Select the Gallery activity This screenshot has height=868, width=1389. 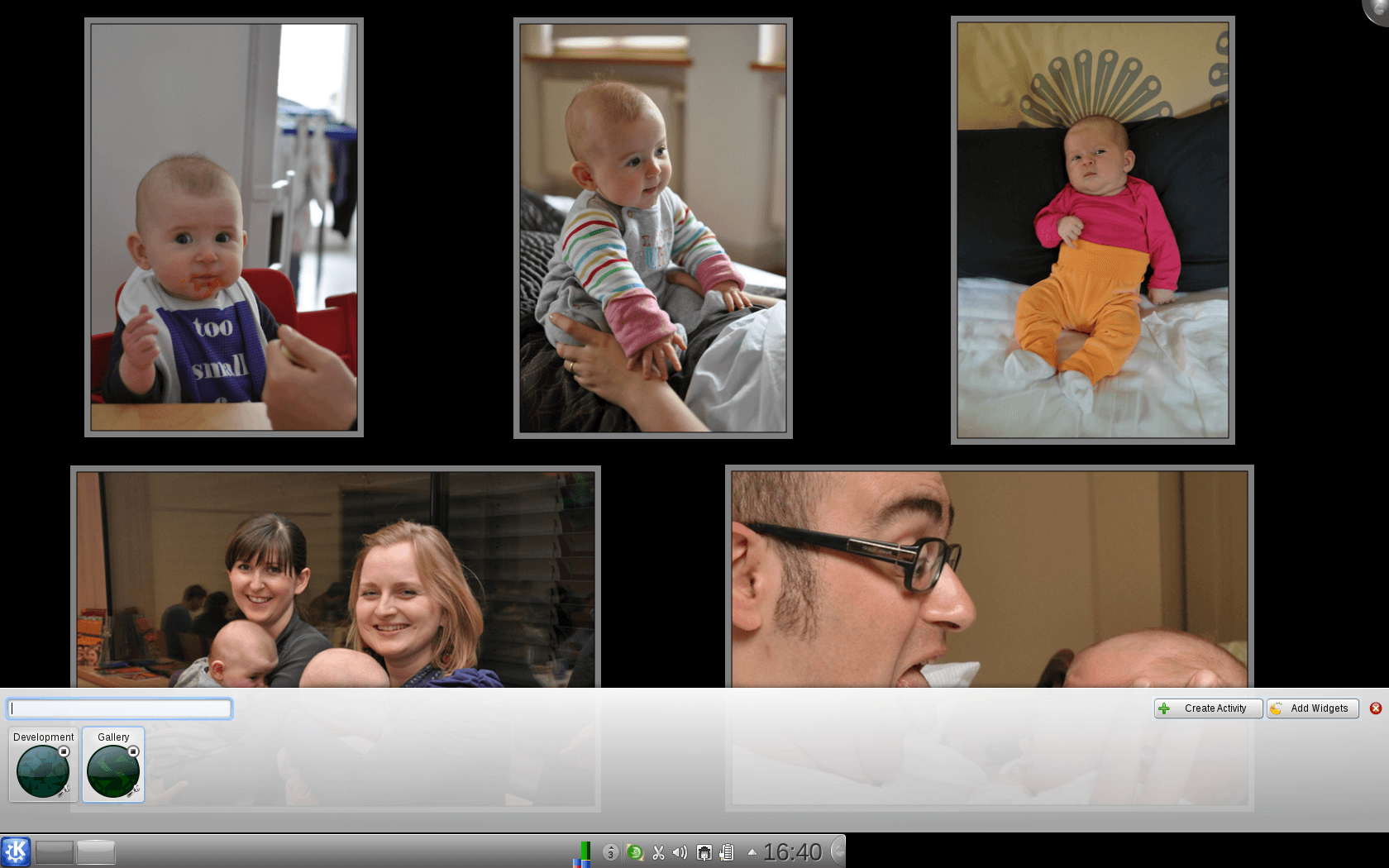[112, 772]
